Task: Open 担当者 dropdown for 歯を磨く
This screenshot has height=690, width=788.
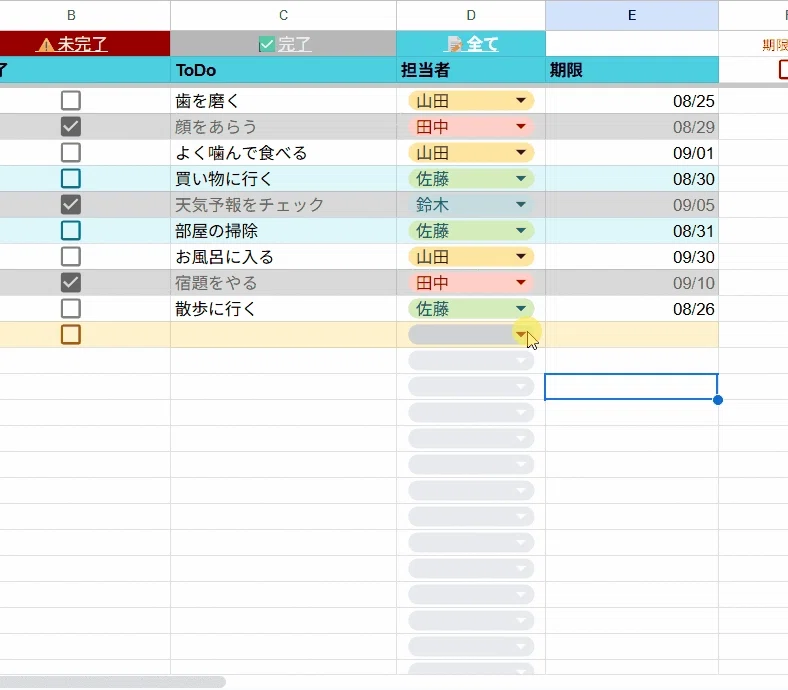Action: pyautogui.click(x=521, y=101)
